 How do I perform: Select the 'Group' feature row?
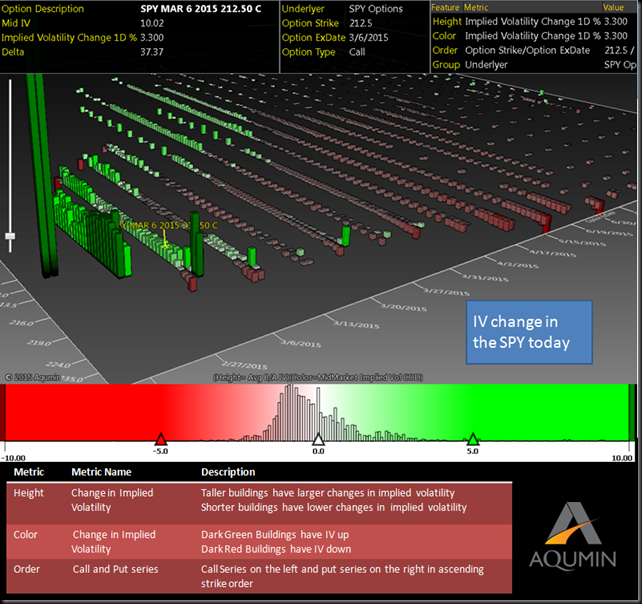(x=533, y=65)
